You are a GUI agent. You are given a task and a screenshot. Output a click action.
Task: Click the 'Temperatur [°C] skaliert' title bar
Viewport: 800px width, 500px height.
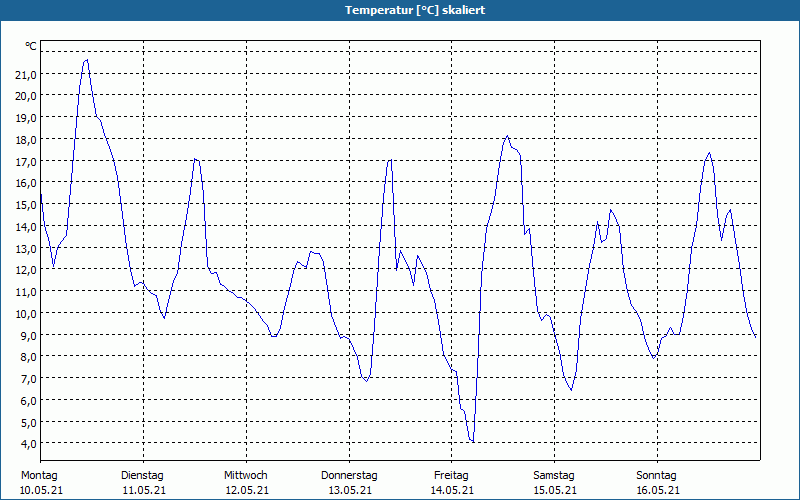pos(400,10)
